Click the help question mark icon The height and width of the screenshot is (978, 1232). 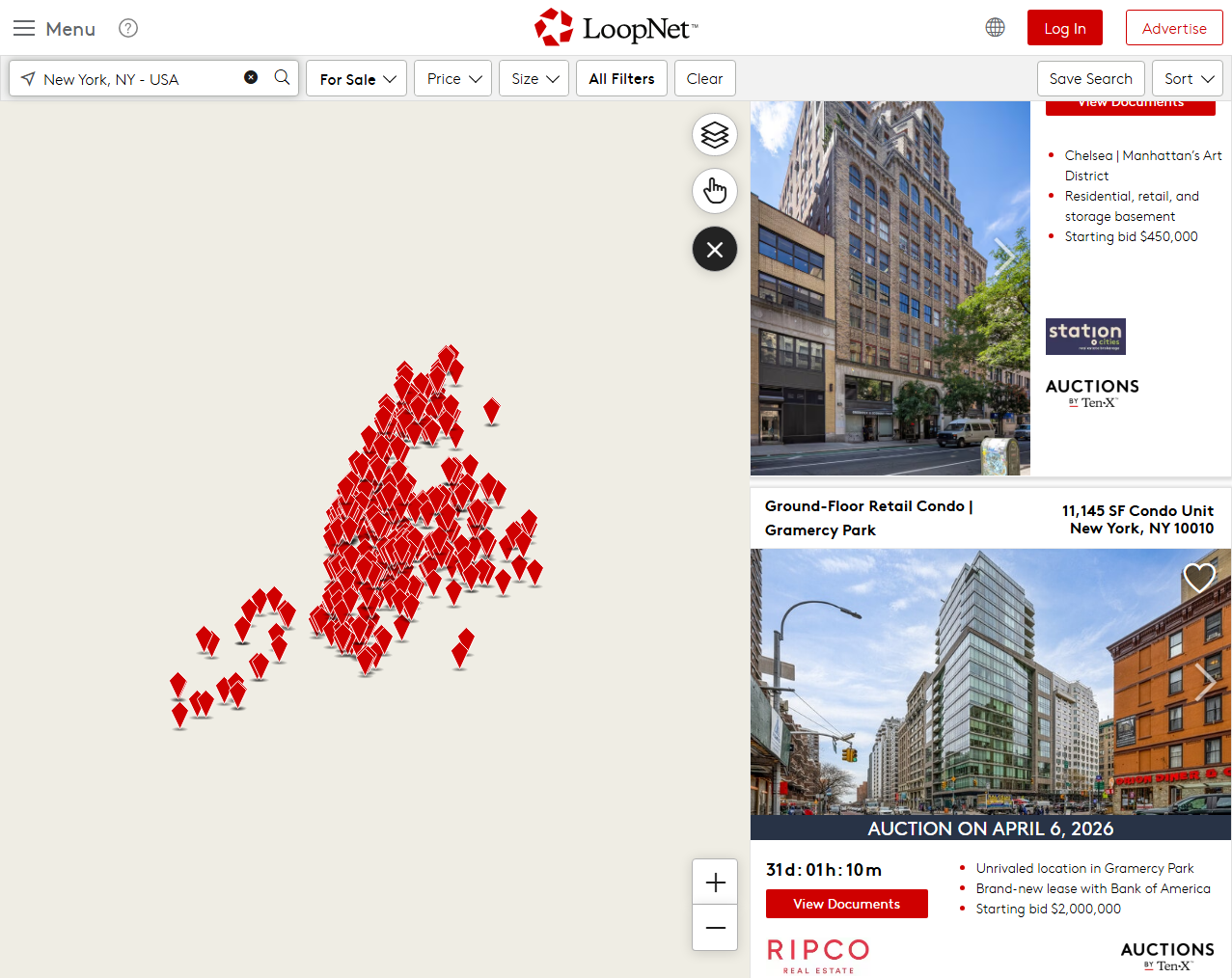click(128, 28)
